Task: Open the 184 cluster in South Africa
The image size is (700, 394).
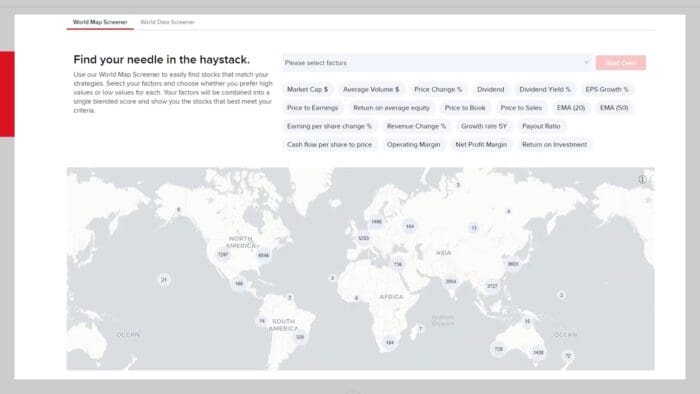Action: point(390,342)
